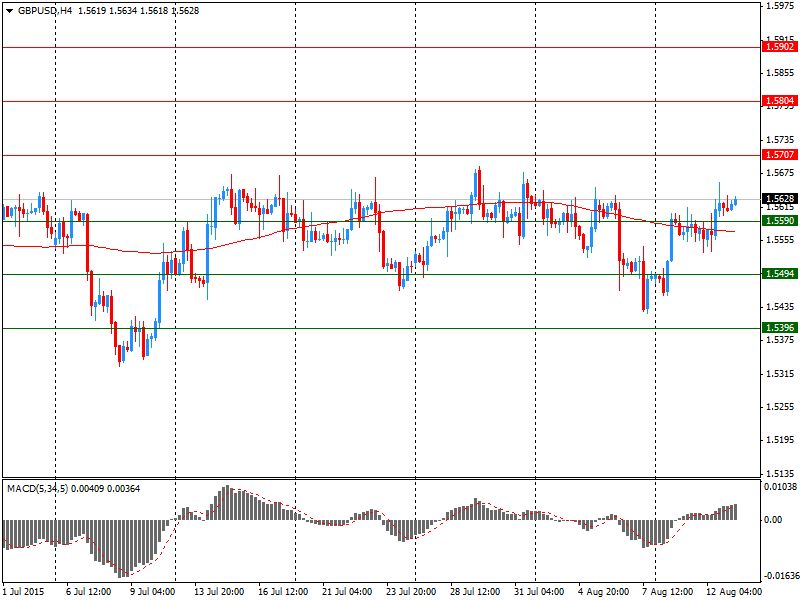Click the 1.5195 price scale value
Image resolution: width=800 pixels, height=600 pixels.
(781, 440)
